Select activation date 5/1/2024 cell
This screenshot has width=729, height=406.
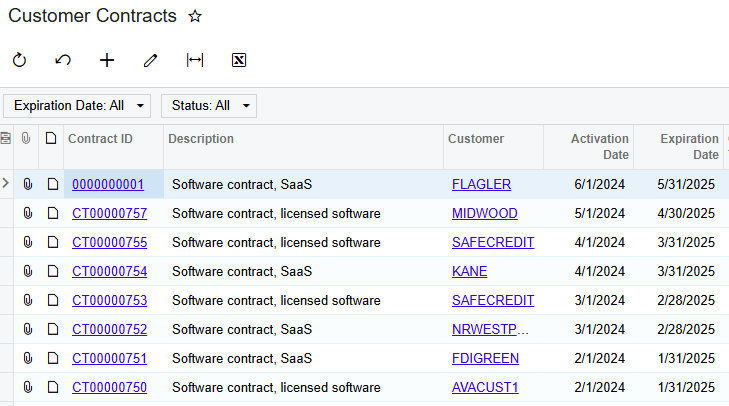(589, 213)
